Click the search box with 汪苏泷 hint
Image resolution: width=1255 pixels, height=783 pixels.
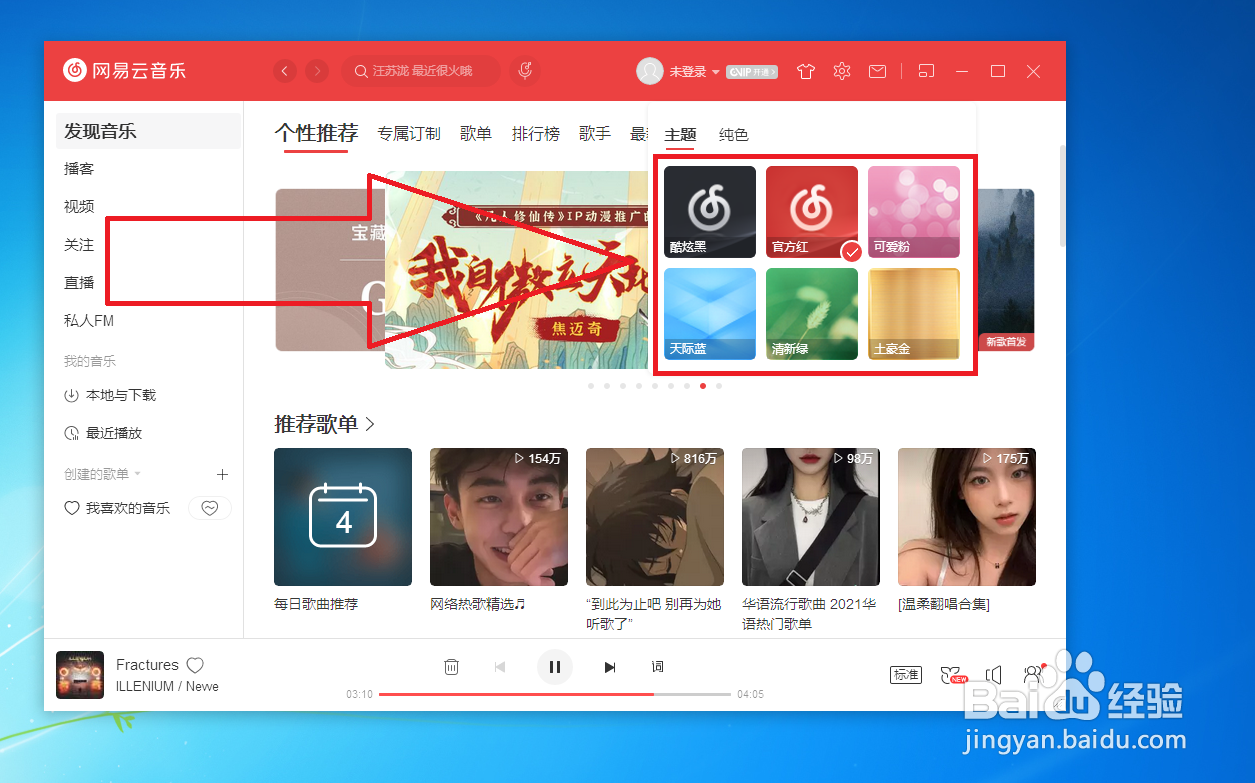pyautogui.click(x=421, y=71)
